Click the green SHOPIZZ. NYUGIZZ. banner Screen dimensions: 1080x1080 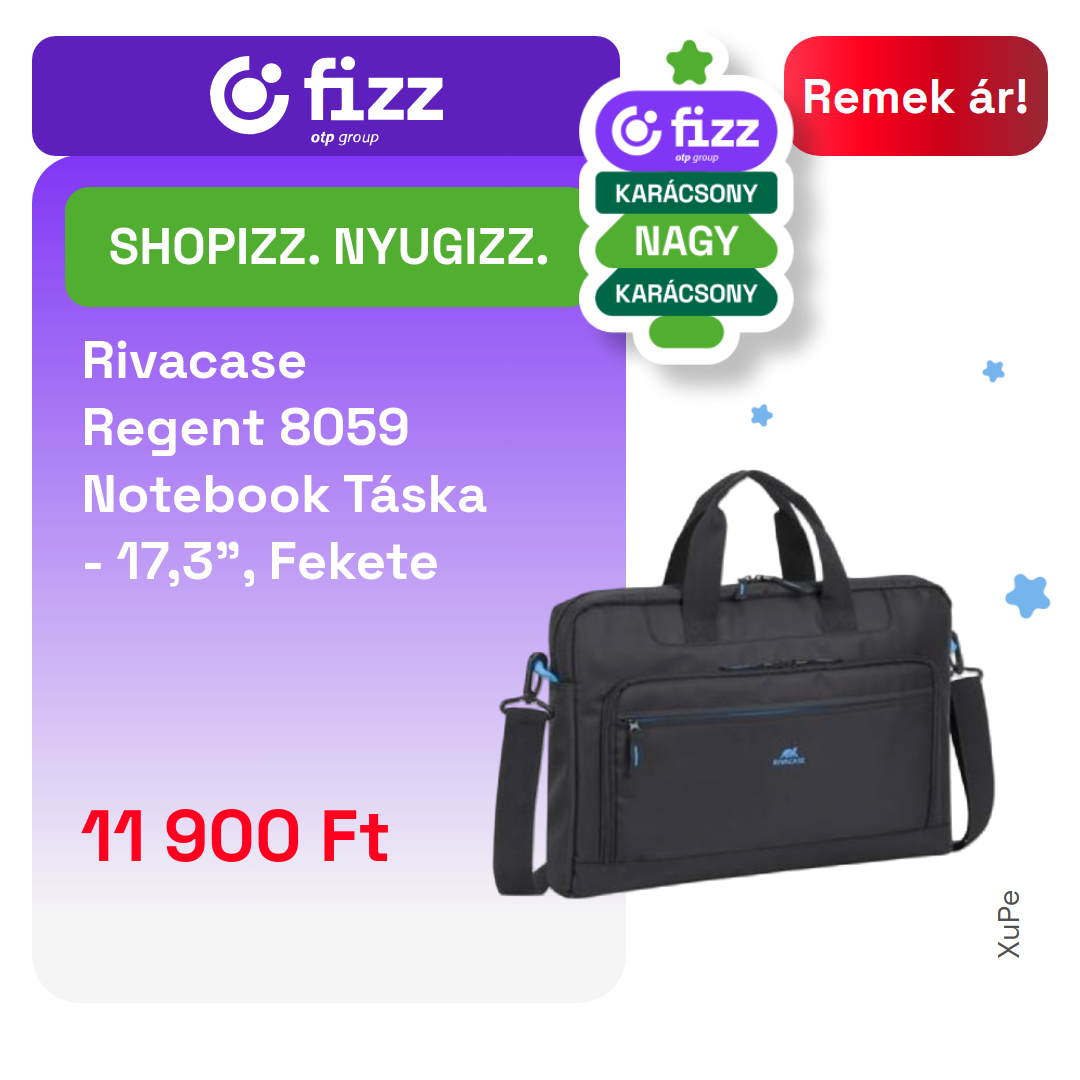[x=326, y=247]
